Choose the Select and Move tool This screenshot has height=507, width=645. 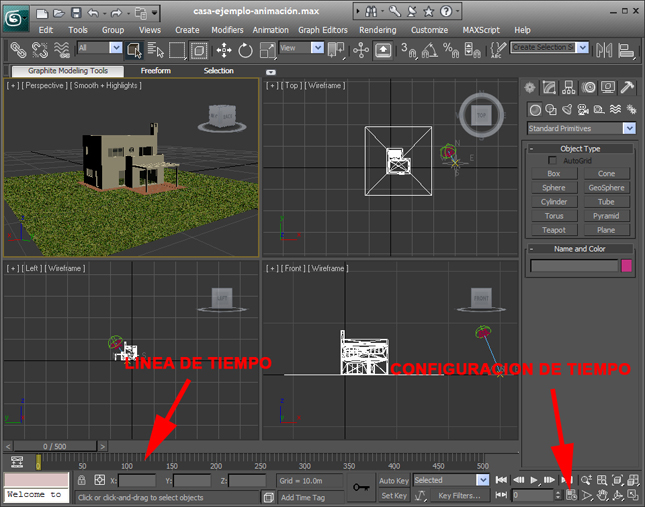point(223,49)
